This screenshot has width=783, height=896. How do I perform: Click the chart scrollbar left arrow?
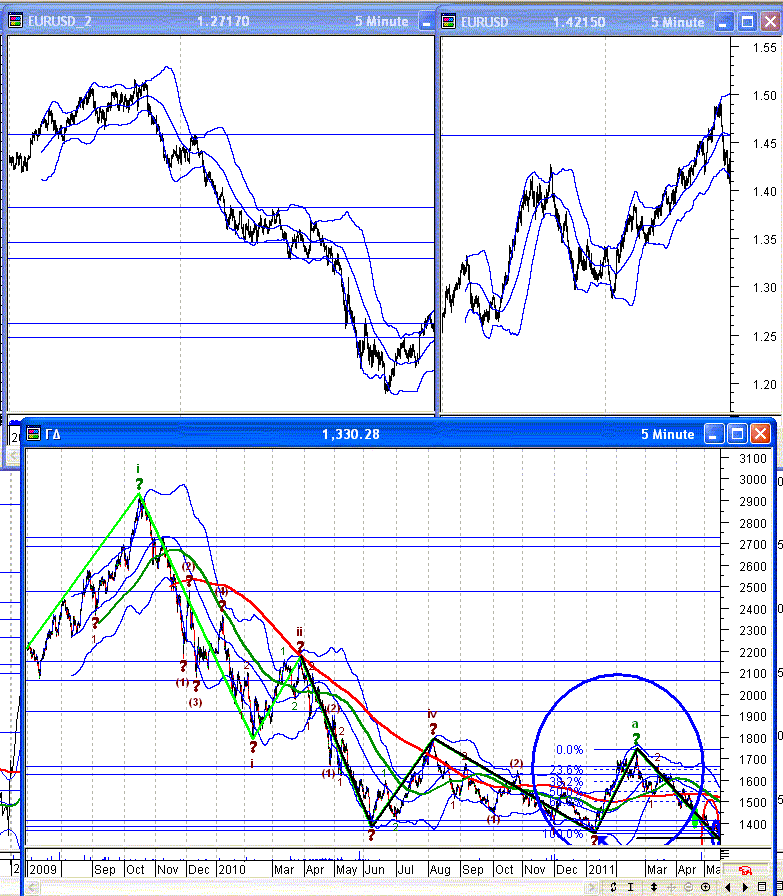coord(32,887)
